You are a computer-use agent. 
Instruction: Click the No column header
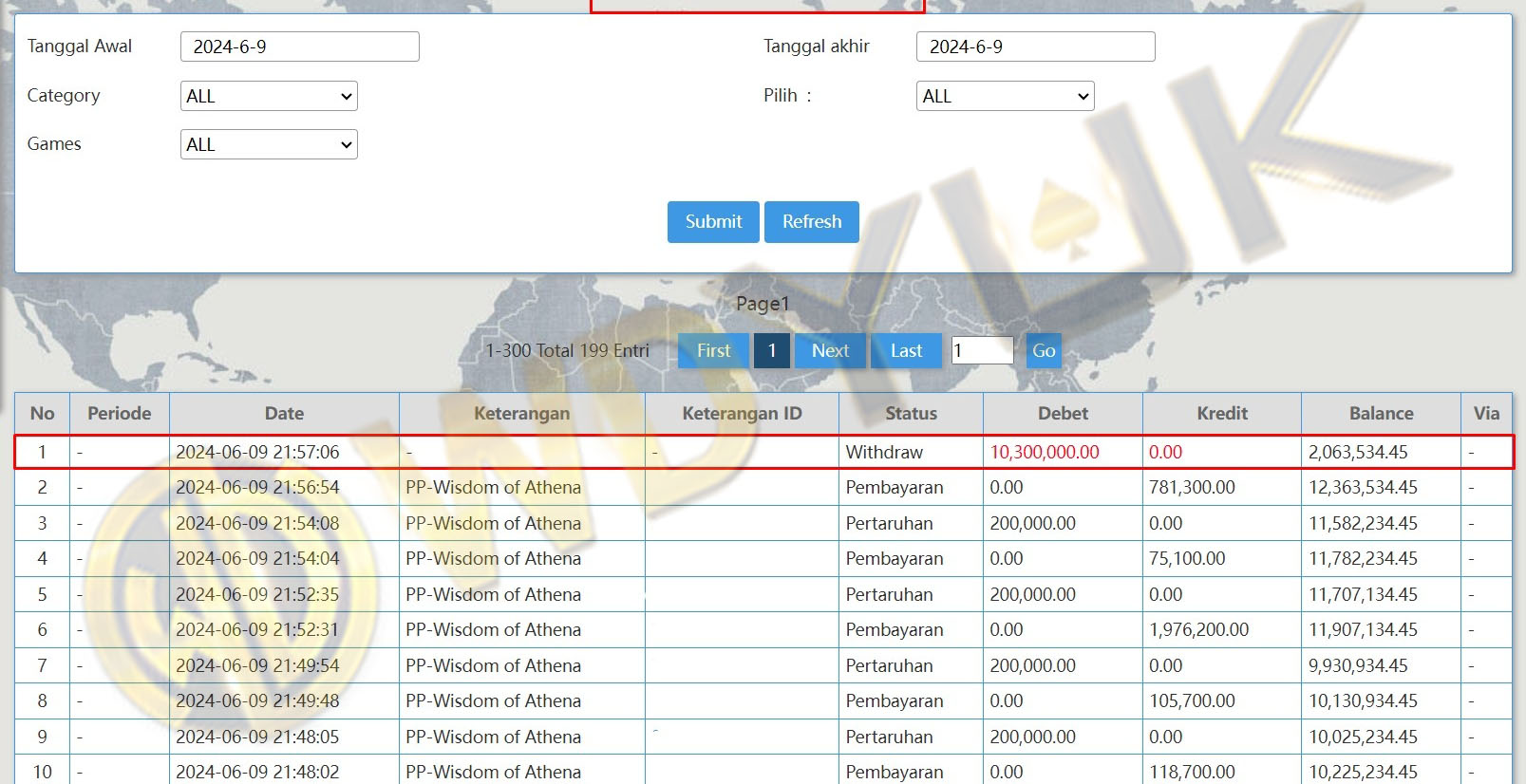pyautogui.click(x=43, y=414)
